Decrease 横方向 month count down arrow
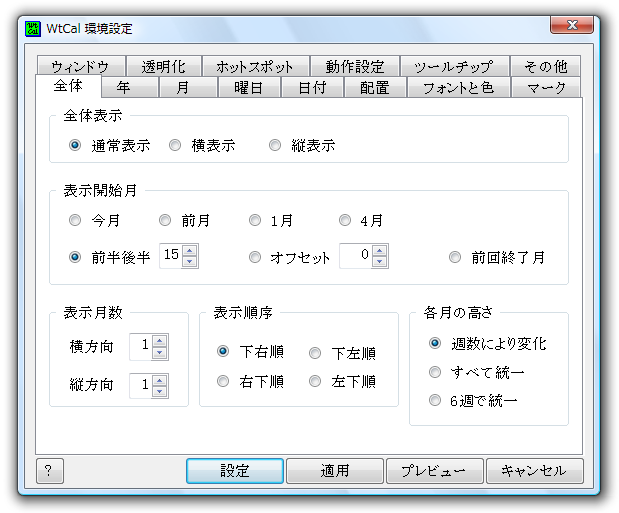619x513 pixels. pos(160,353)
